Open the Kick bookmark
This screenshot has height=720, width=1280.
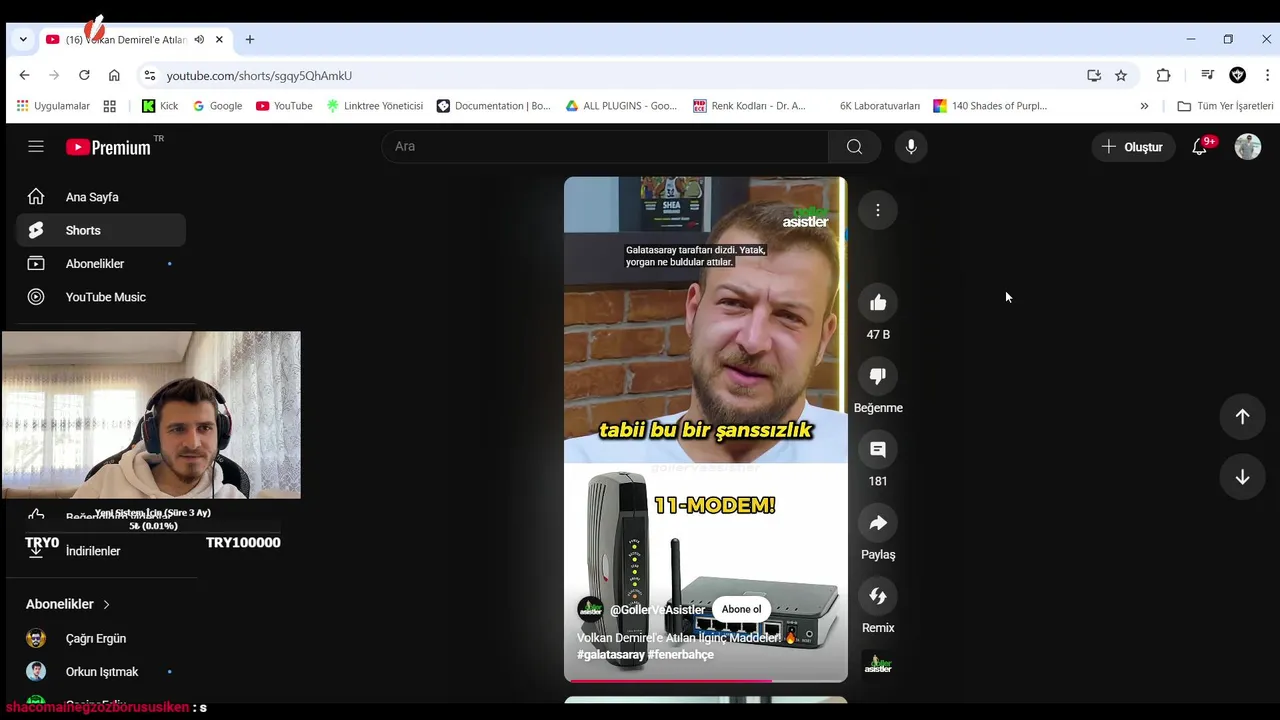click(x=160, y=106)
